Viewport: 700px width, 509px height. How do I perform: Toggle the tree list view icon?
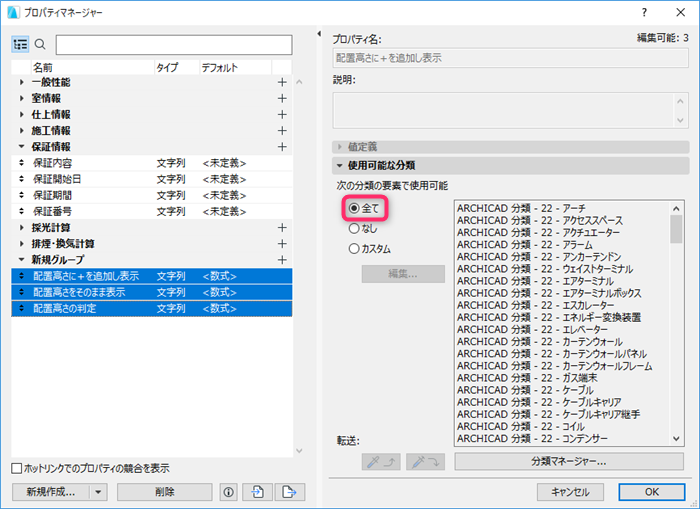tap(20, 44)
